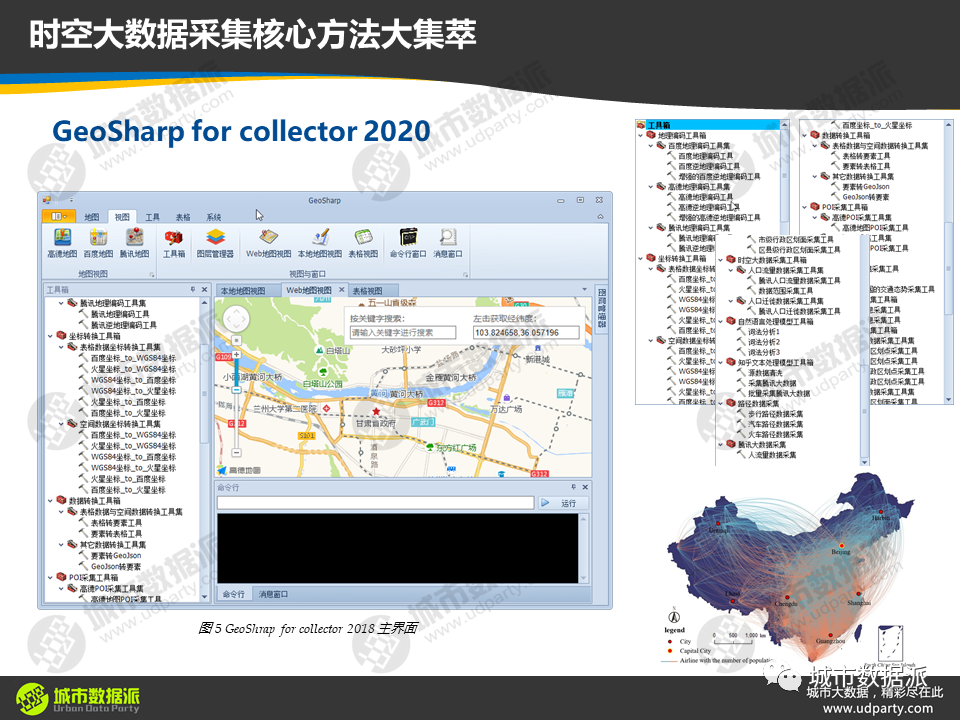Click the 运行 run button
The image size is (960, 720).
(x=563, y=503)
